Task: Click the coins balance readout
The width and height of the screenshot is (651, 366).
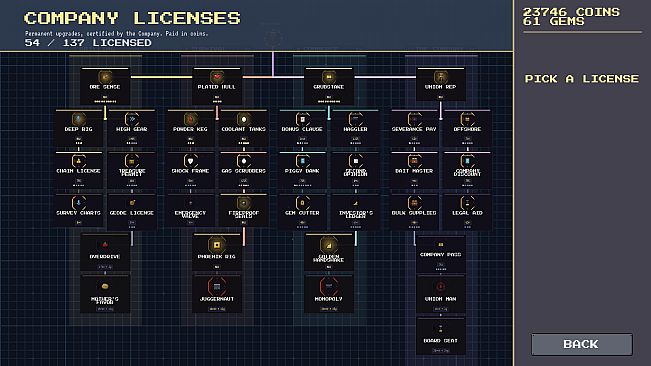Action: click(x=571, y=12)
